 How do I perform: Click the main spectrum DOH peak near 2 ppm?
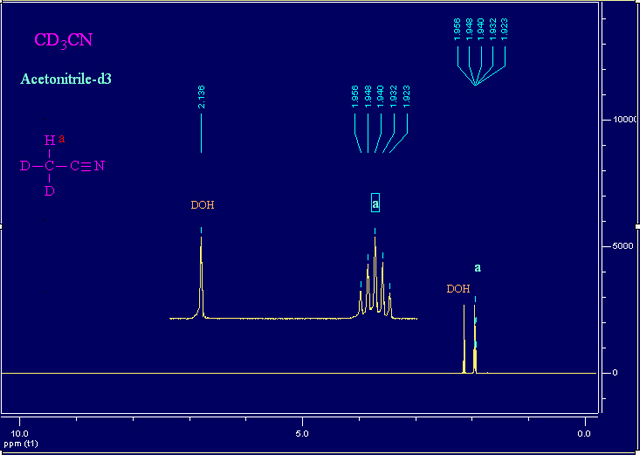[464, 340]
